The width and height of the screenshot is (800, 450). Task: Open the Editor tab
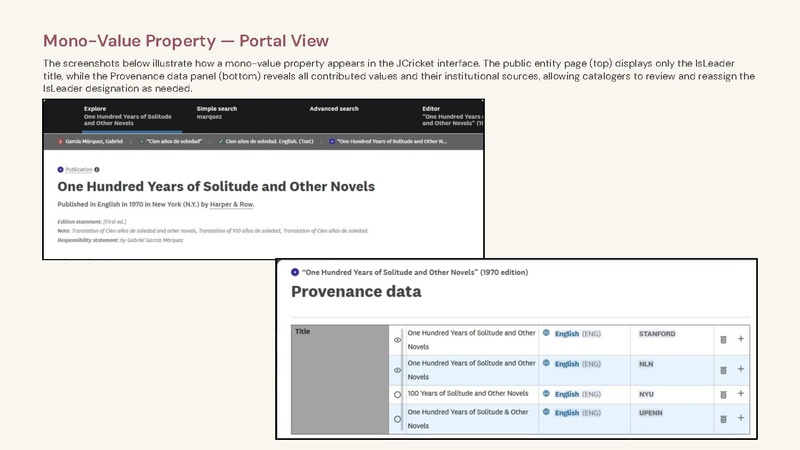coord(452,116)
